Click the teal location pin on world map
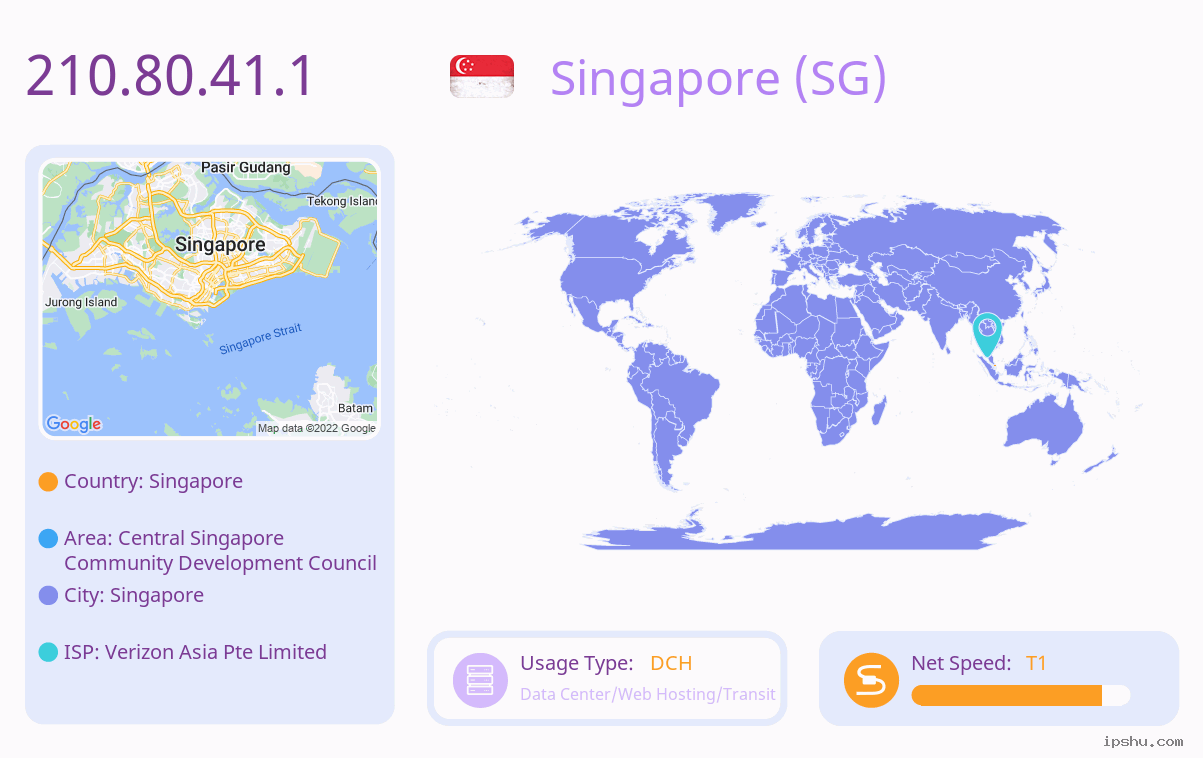 [987, 335]
